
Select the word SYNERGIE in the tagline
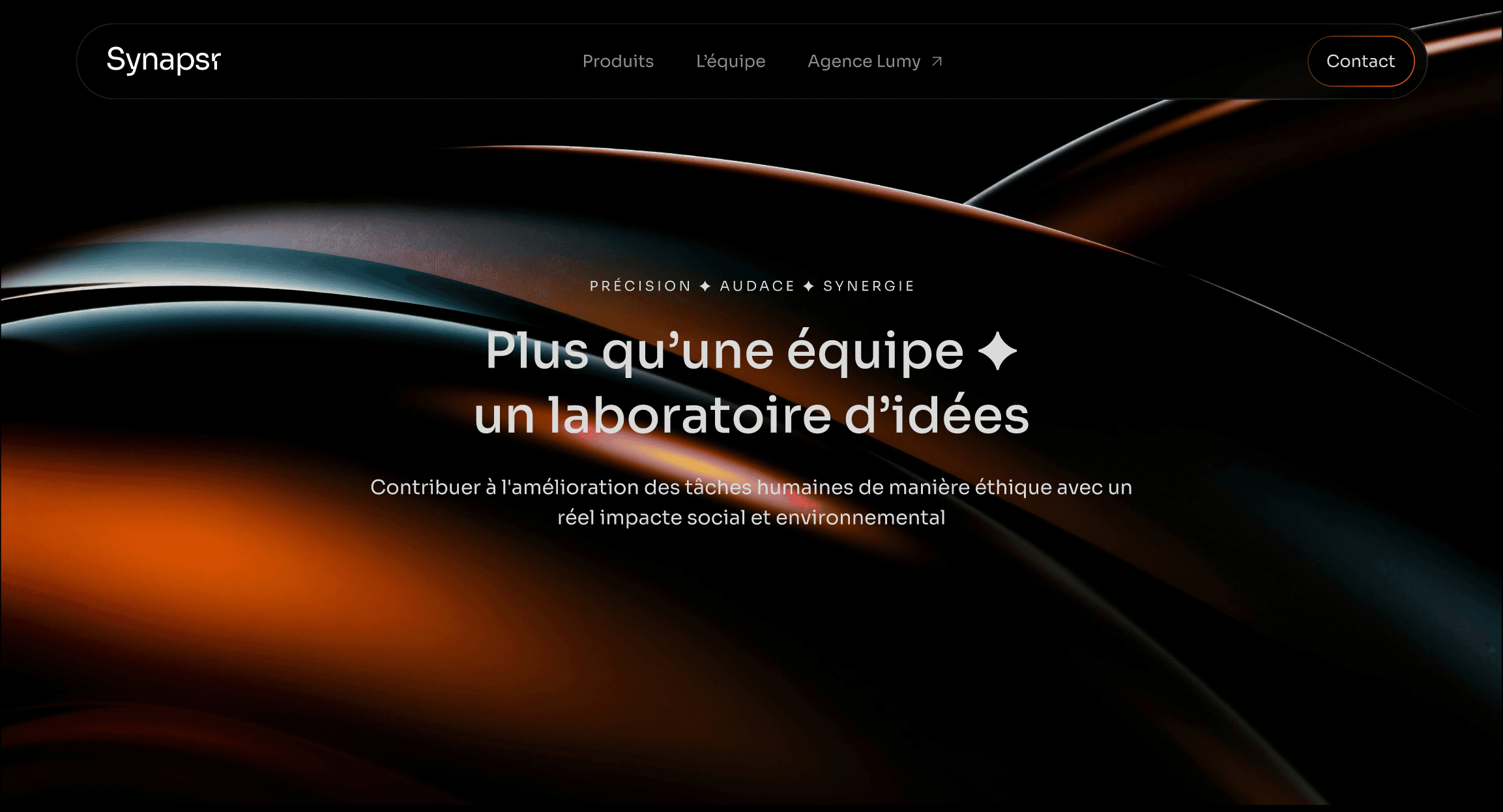(x=869, y=286)
